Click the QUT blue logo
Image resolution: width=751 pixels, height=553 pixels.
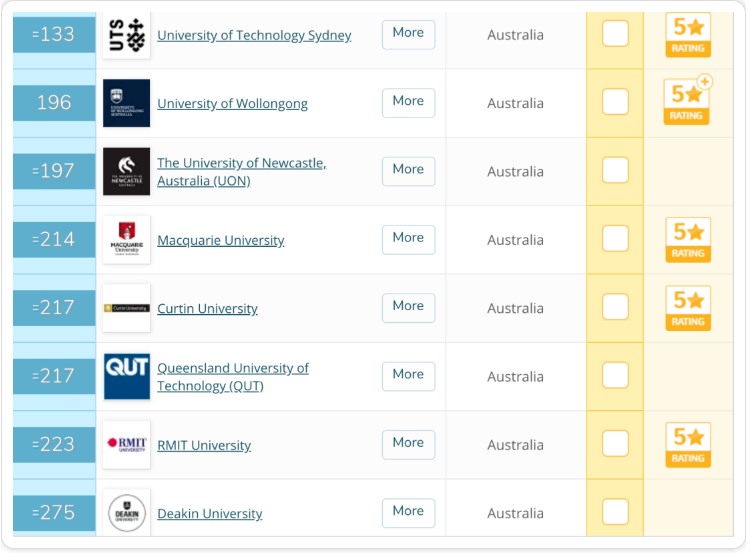click(126, 376)
